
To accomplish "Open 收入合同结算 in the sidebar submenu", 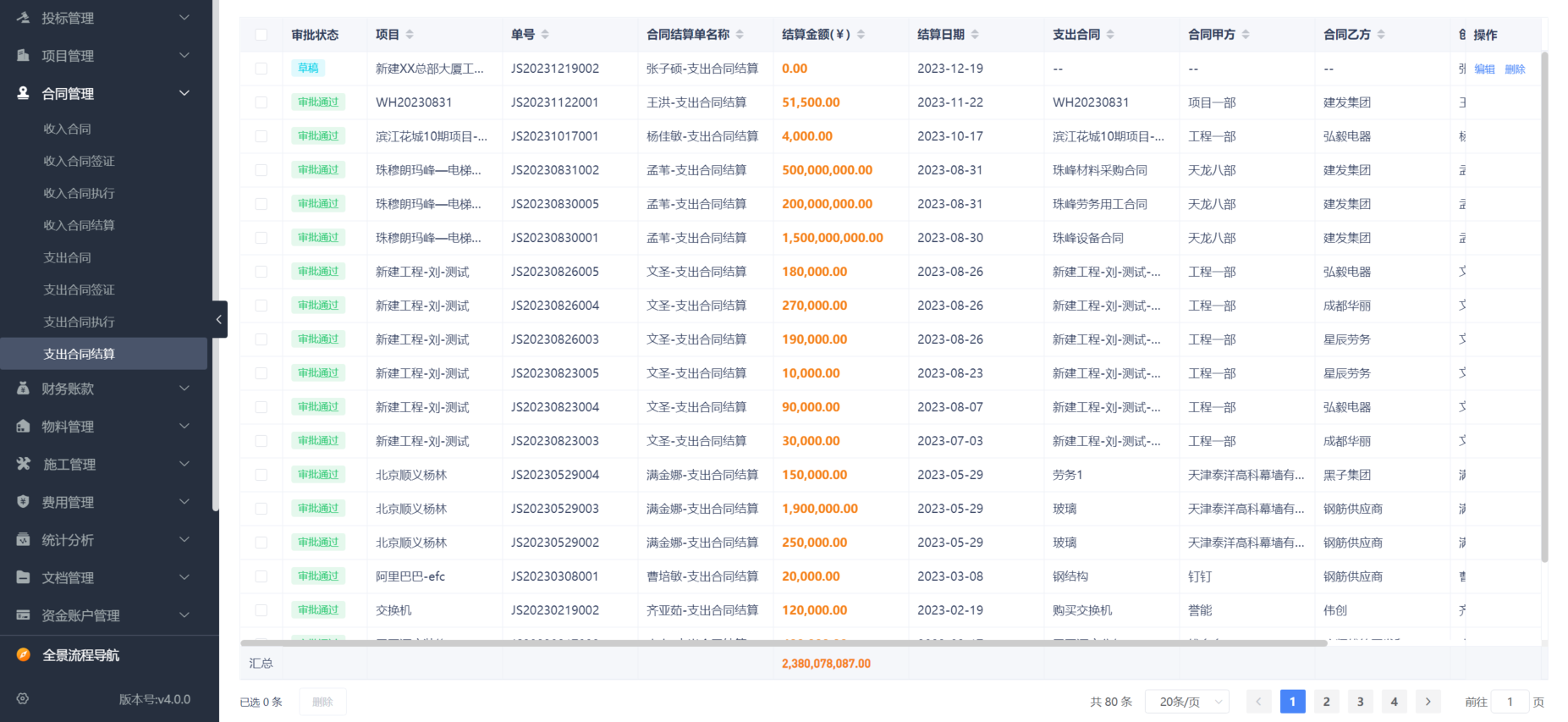I will (79, 225).
